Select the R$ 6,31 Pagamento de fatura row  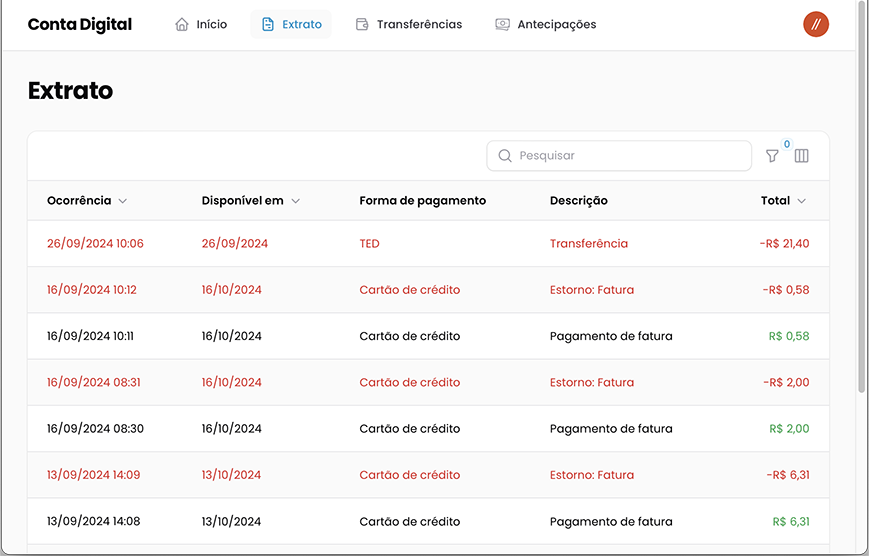coord(428,521)
